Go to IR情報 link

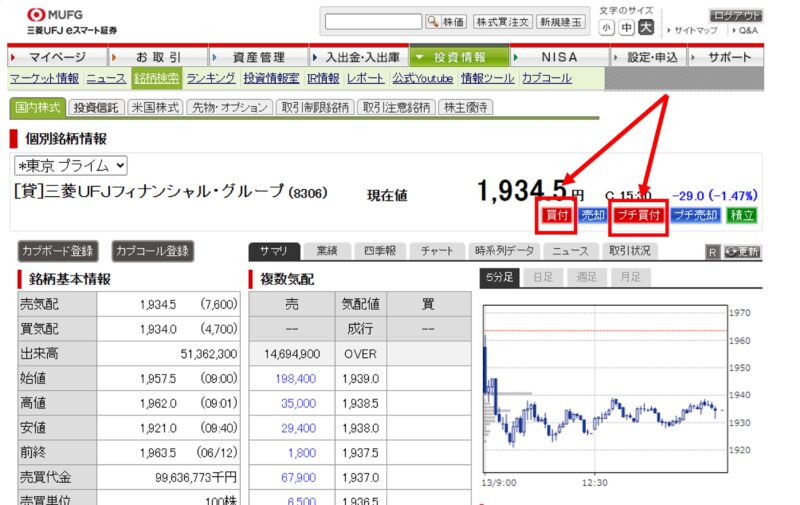(x=323, y=78)
